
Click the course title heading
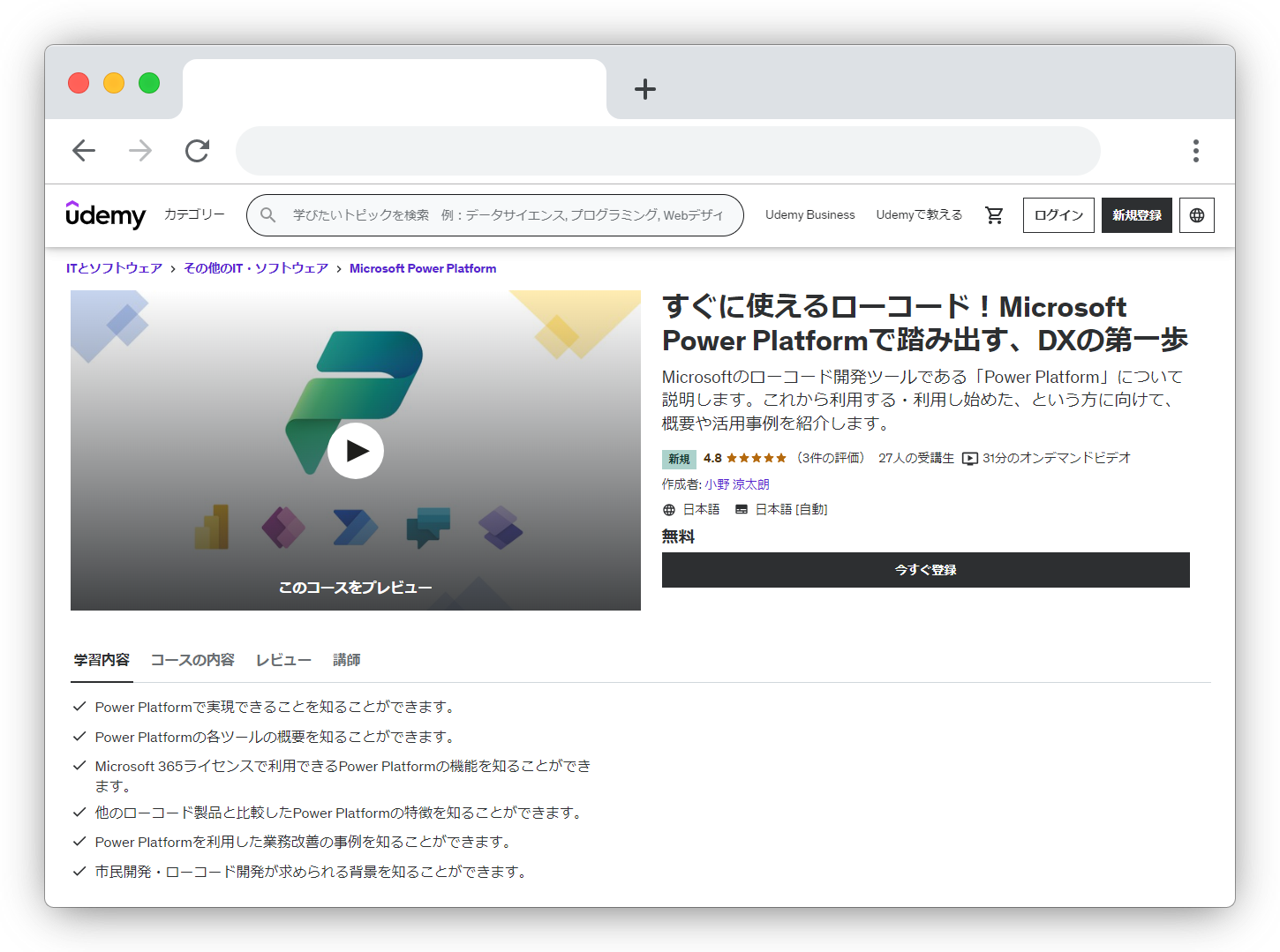[x=925, y=324]
